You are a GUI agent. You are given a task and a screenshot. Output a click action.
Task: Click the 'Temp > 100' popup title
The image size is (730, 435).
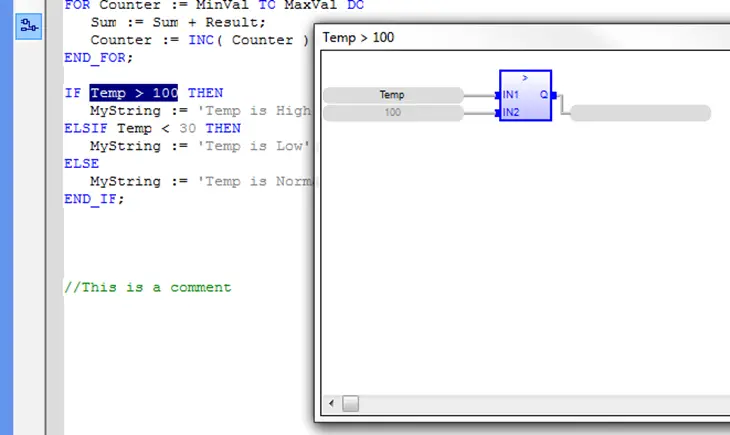pyautogui.click(x=358, y=37)
